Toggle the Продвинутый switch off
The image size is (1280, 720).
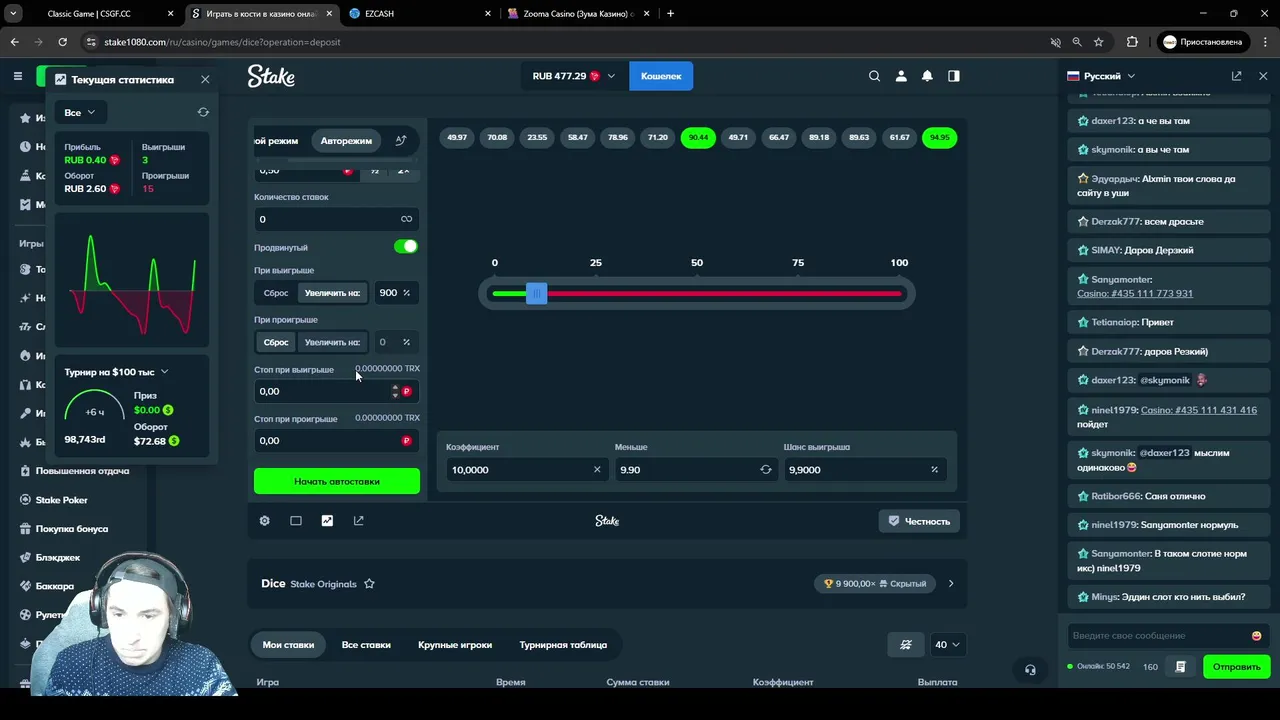tap(405, 247)
